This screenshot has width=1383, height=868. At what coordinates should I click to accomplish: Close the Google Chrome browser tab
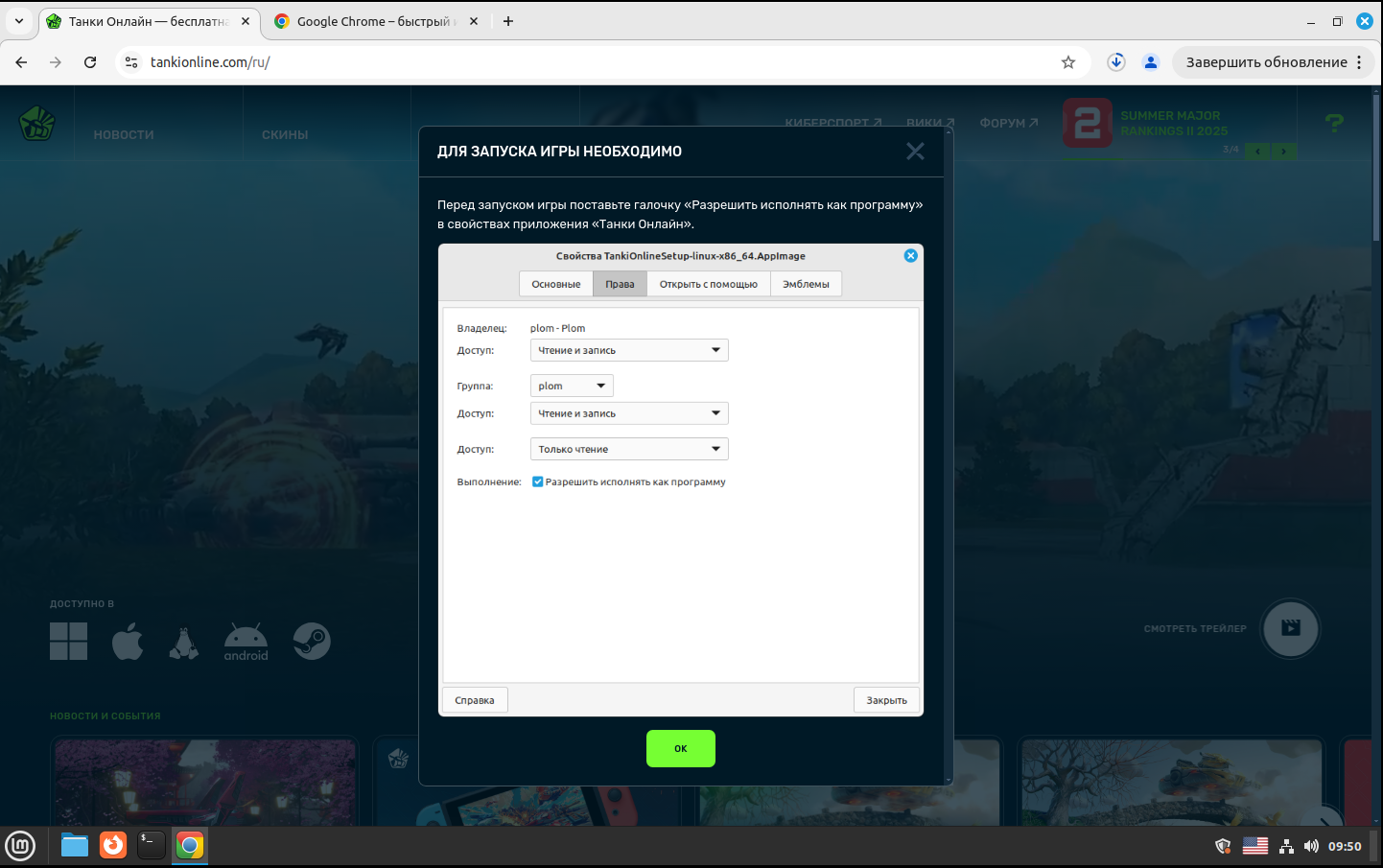click(474, 21)
